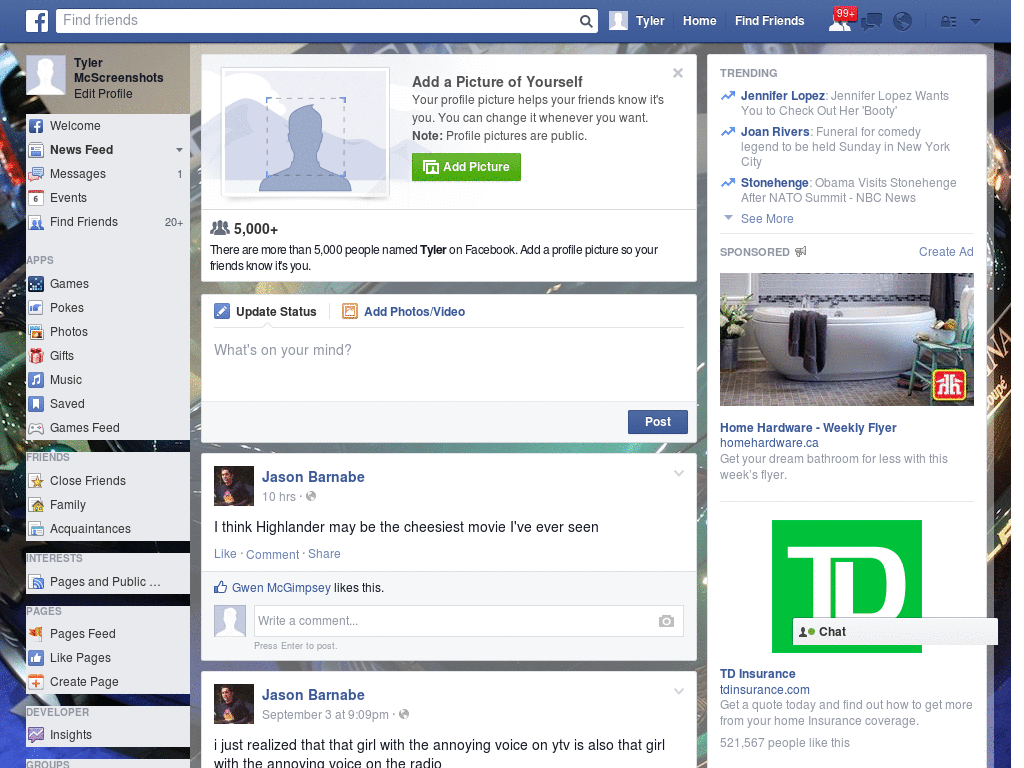This screenshot has height=768, width=1024.
Task: Click the Create Ad link
Action: click(x=946, y=252)
